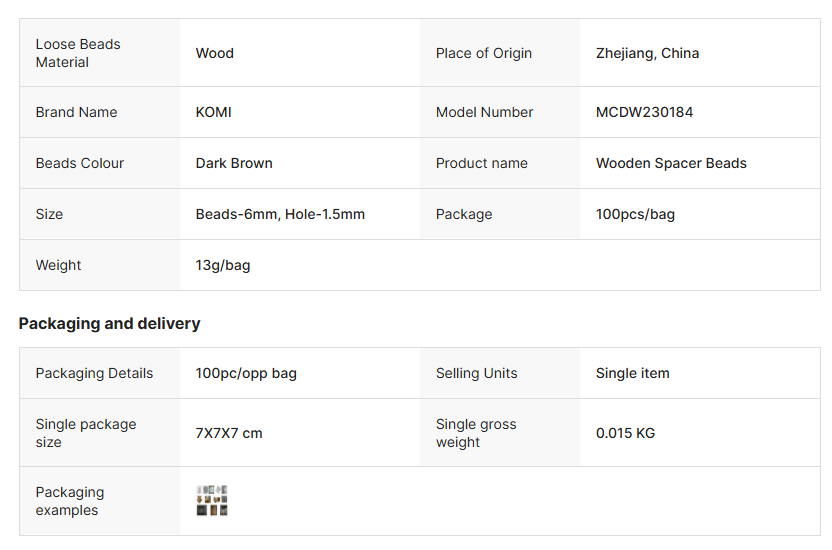Click the 'Packaging and delivery' heading
This screenshot has width=832, height=550.
(110, 324)
